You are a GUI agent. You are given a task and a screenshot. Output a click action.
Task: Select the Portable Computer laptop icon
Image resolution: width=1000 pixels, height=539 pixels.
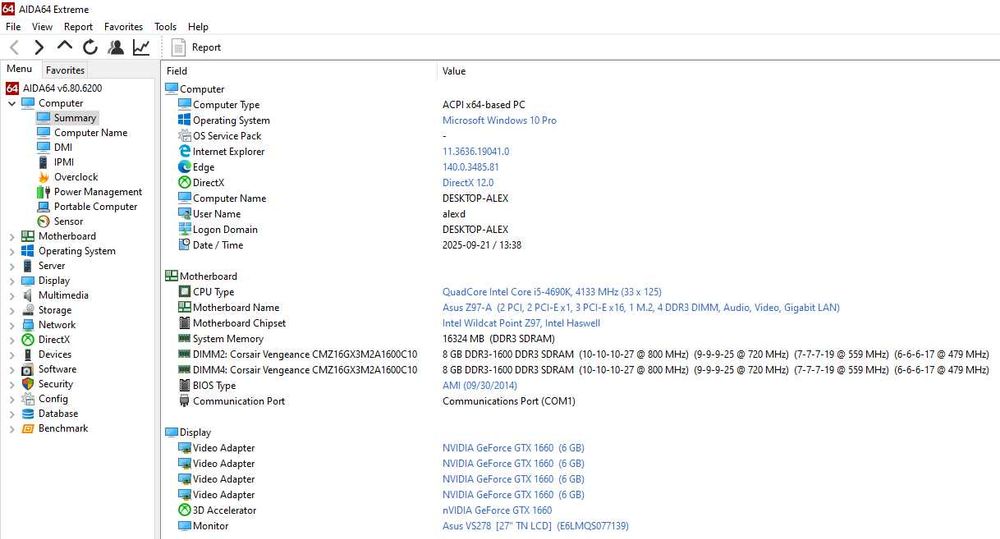pyautogui.click(x=43, y=207)
